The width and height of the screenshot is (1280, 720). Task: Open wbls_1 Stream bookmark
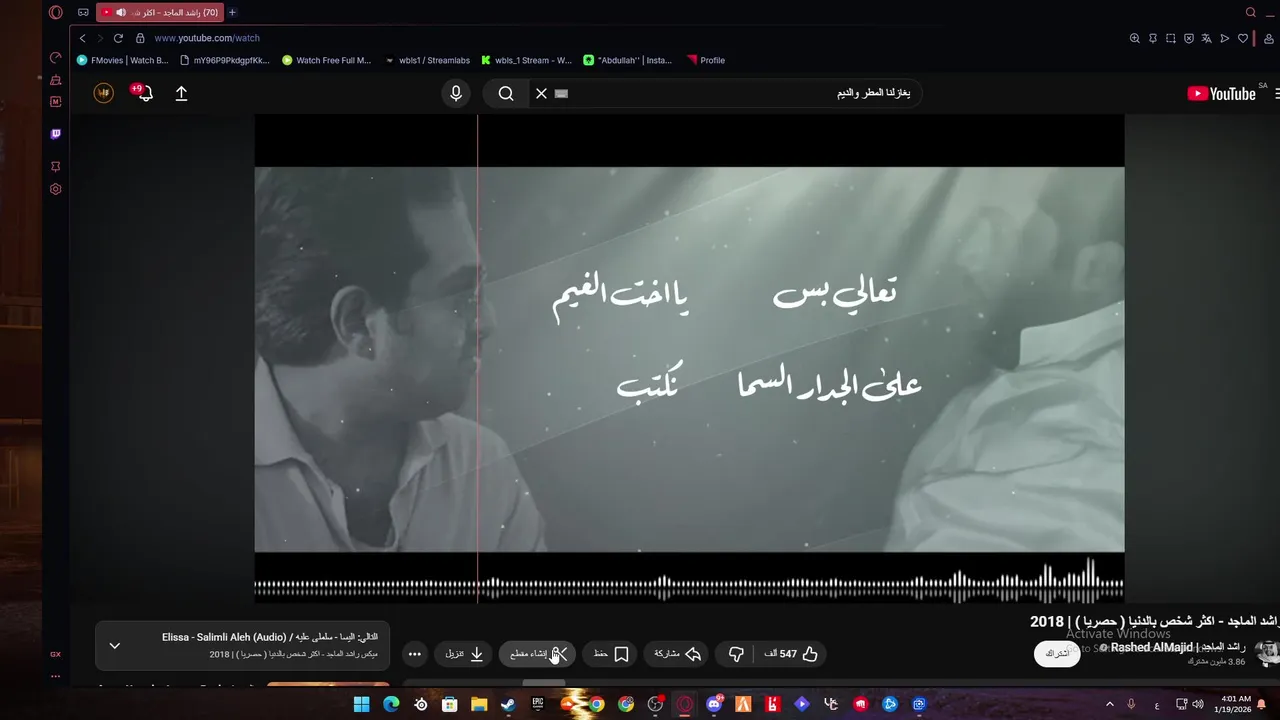(x=527, y=60)
